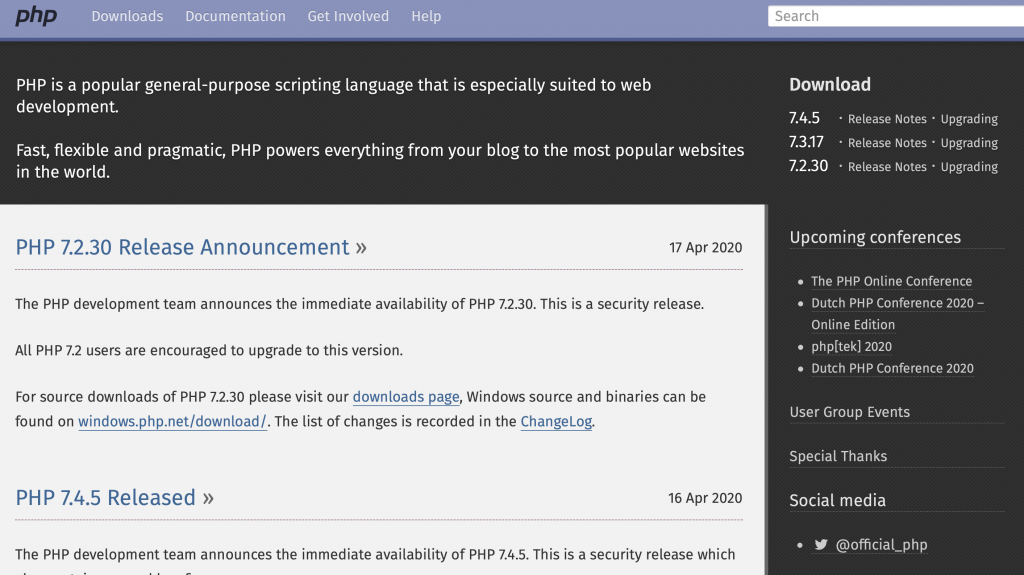Follow the downloads page link
The height and width of the screenshot is (575, 1024).
(406, 397)
